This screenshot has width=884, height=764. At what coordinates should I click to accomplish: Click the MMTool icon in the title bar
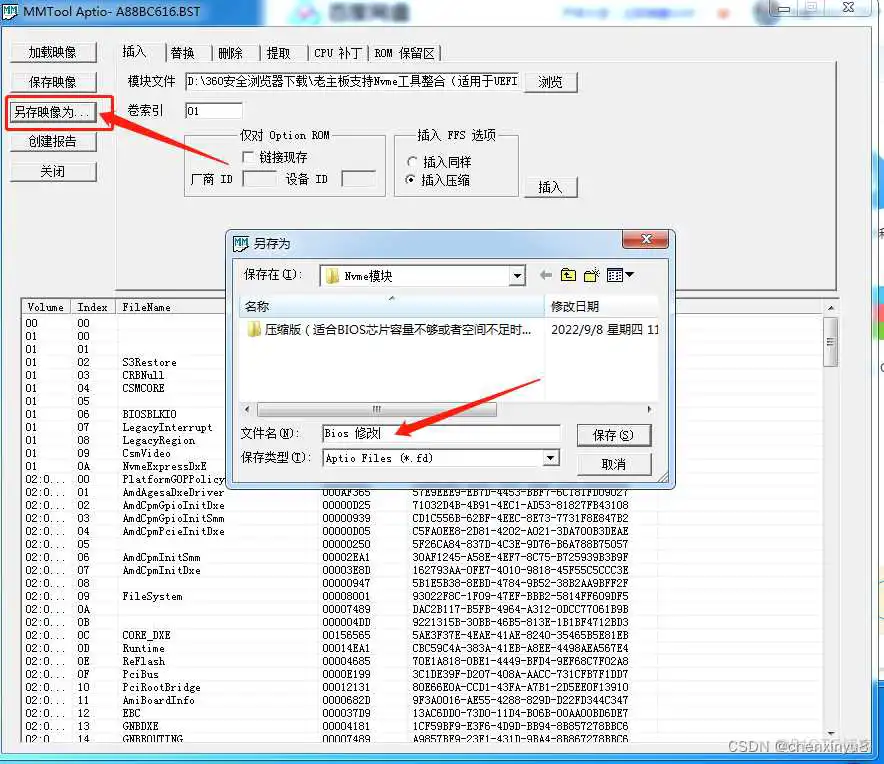coord(10,10)
